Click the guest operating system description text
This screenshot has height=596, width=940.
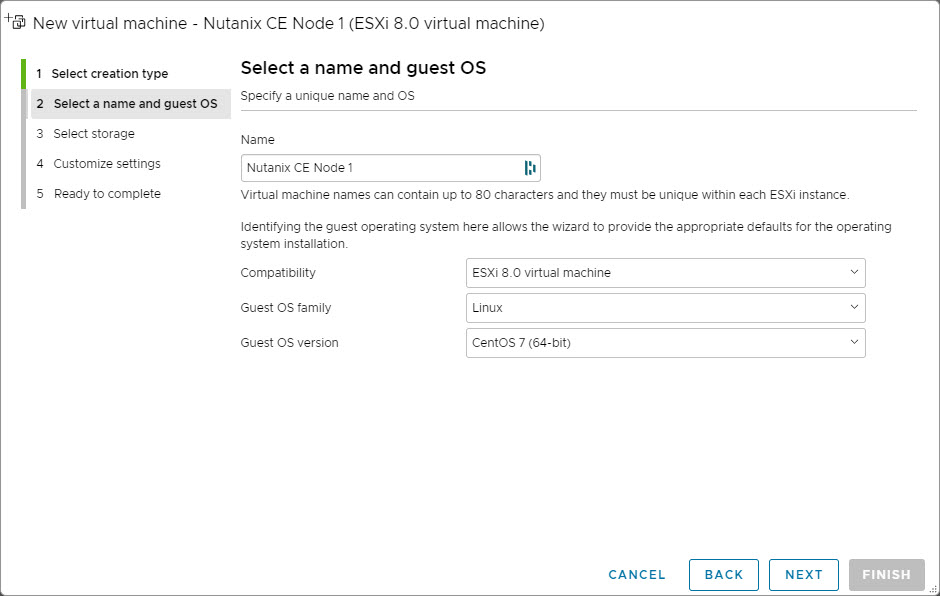pyautogui.click(x=566, y=235)
